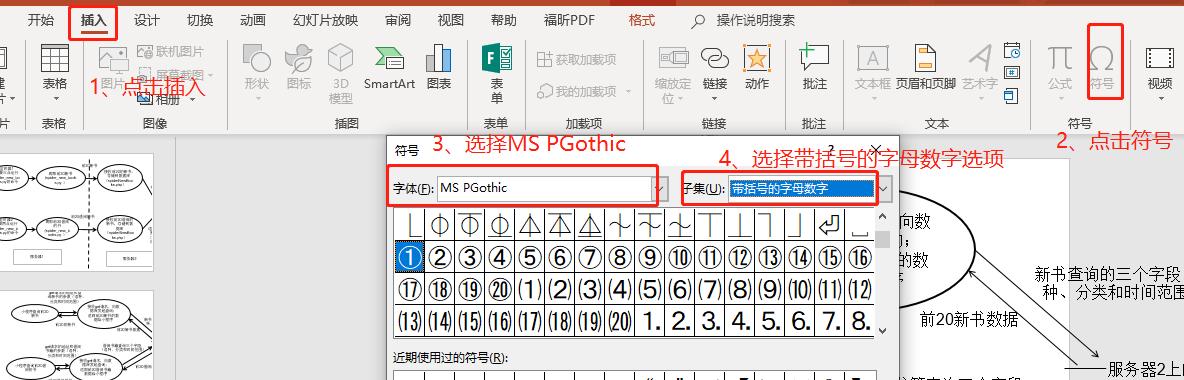Image resolution: width=1184 pixels, height=380 pixels.
Task: Click the 带括号的字母数字 subset field
Action: tap(802, 188)
